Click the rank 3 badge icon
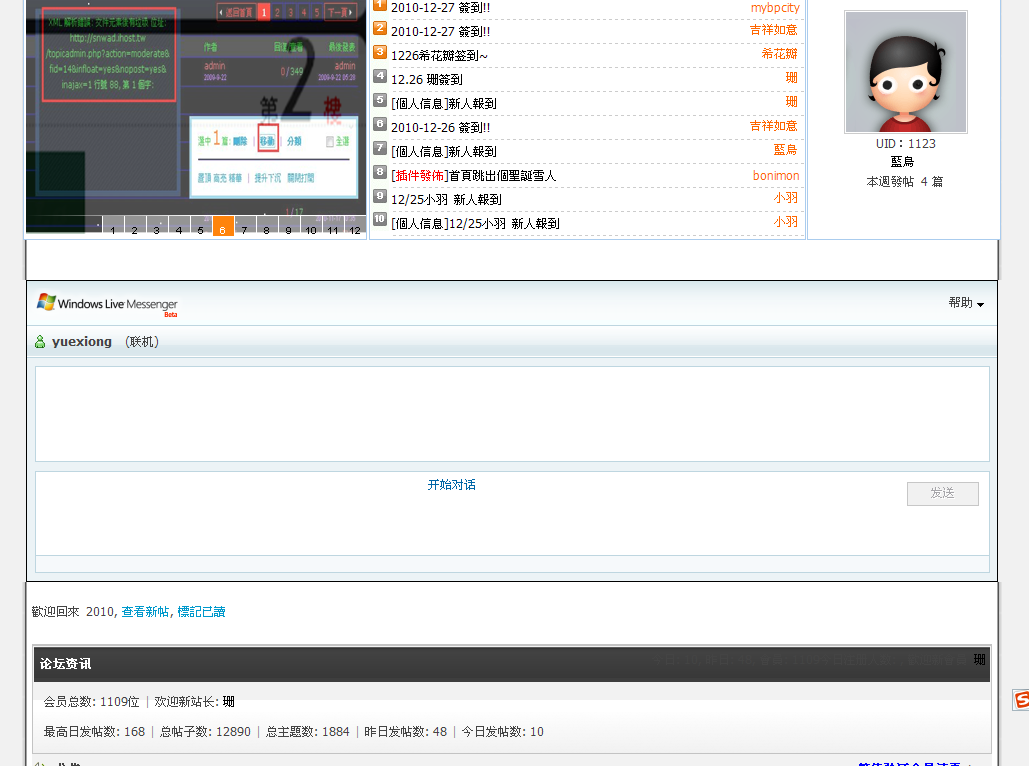This screenshot has height=766, width=1029. click(380, 52)
